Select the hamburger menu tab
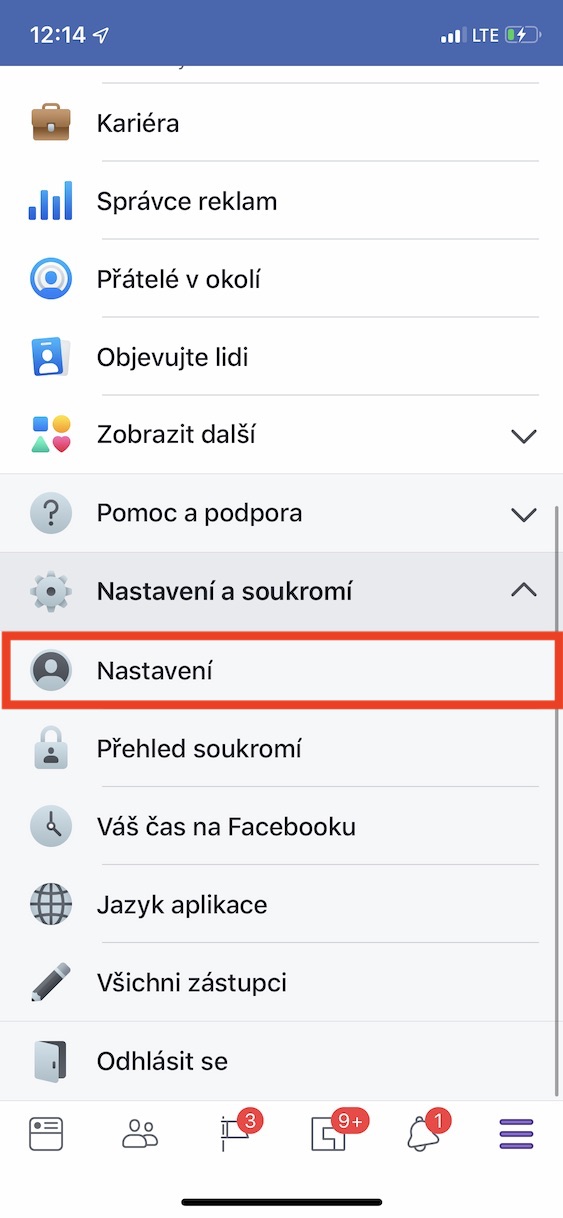Viewport: 563px width, 1218px height. [x=517, y=1133]
